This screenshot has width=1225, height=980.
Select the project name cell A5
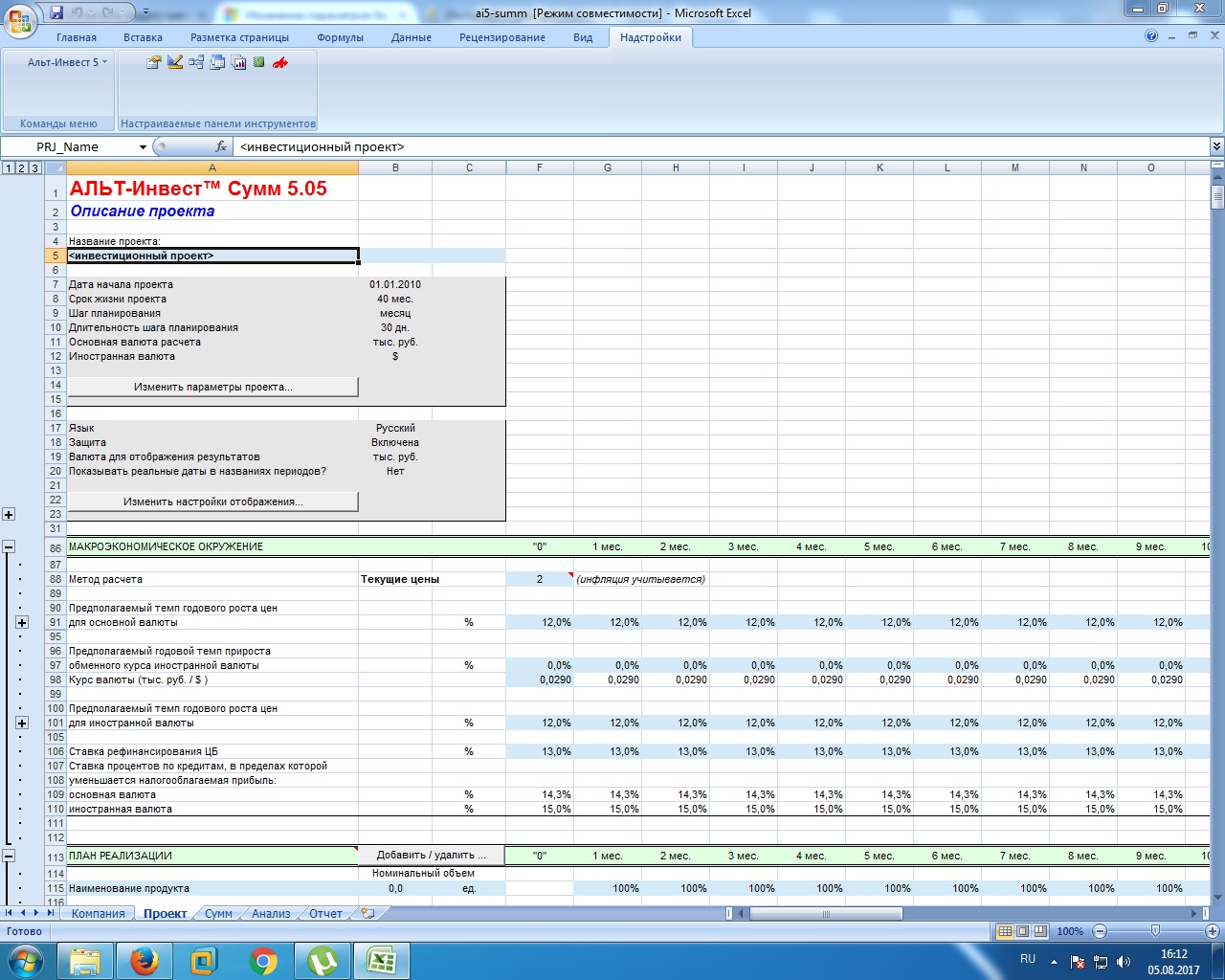(x=212, y=256)
